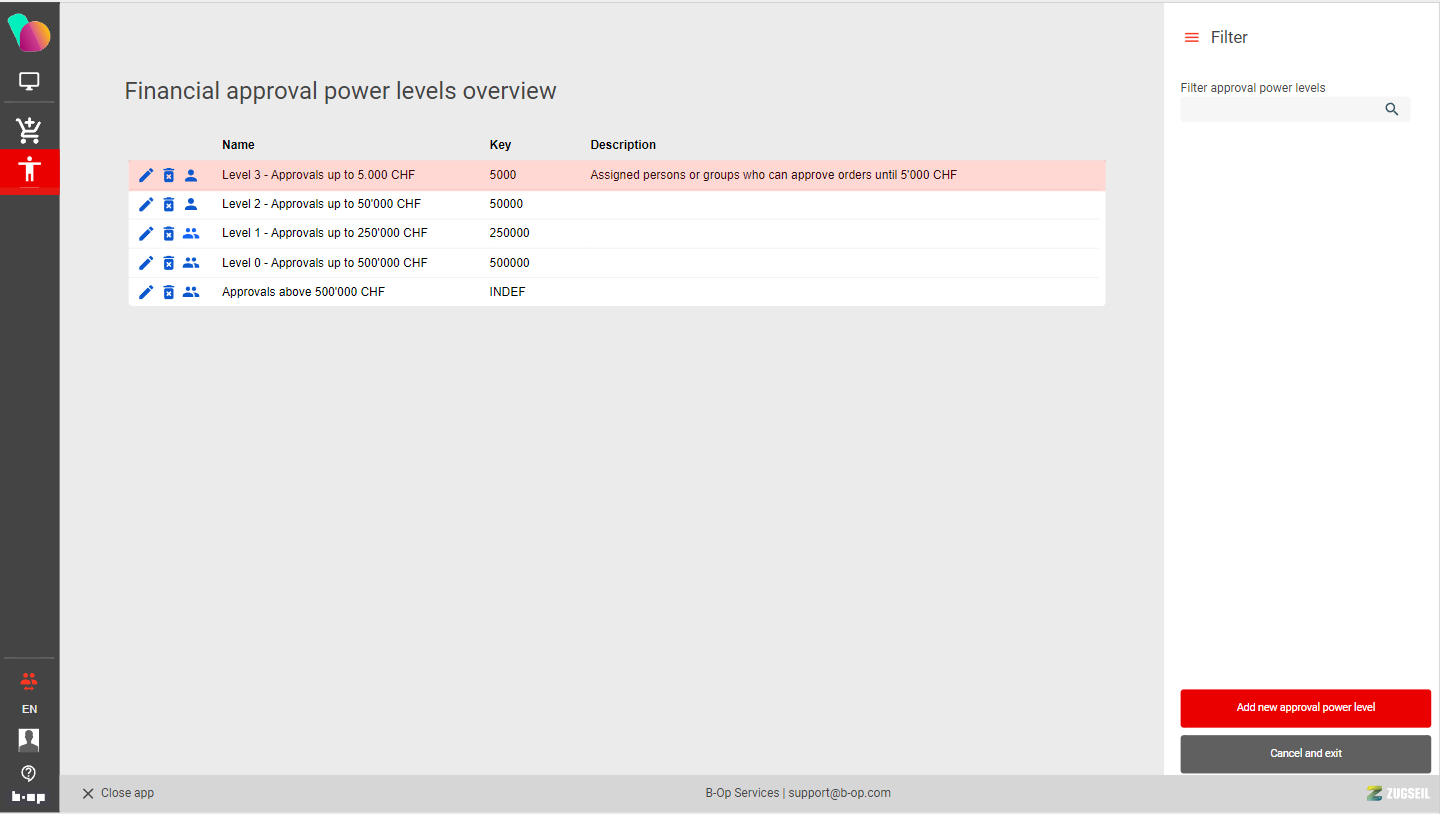Image resolution: width=1440 pixels, height=814 pixels.
Task: Open the user profile avatar
Action: pos(29,740)
